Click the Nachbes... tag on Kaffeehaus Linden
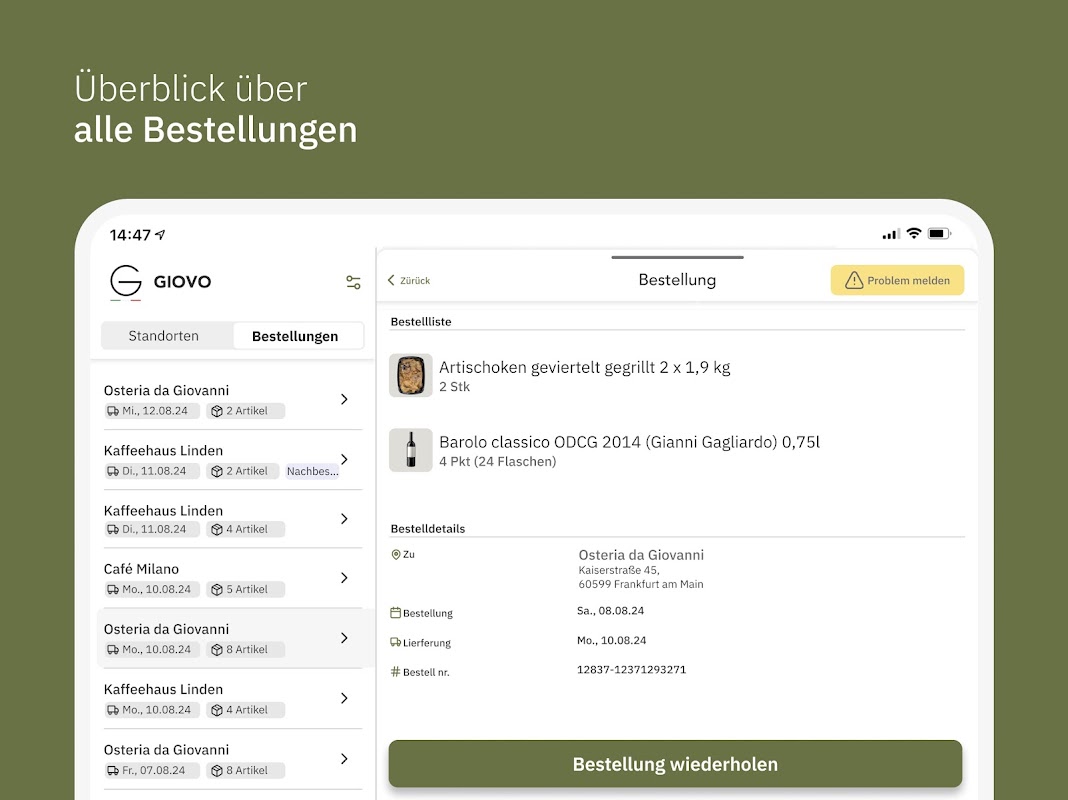 313,471
